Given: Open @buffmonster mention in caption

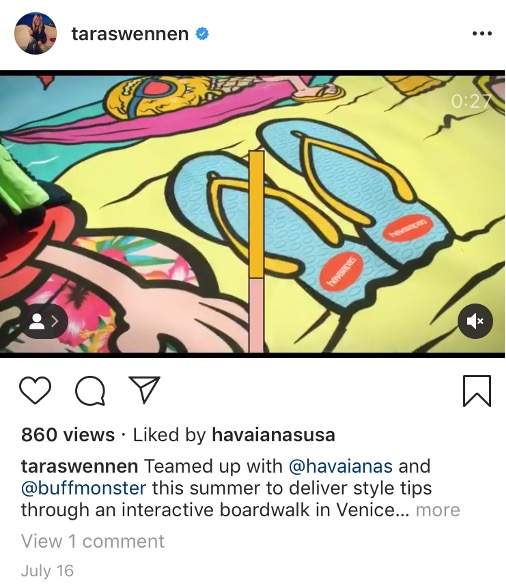Looking at the screenshot, I should coord(83,488).
